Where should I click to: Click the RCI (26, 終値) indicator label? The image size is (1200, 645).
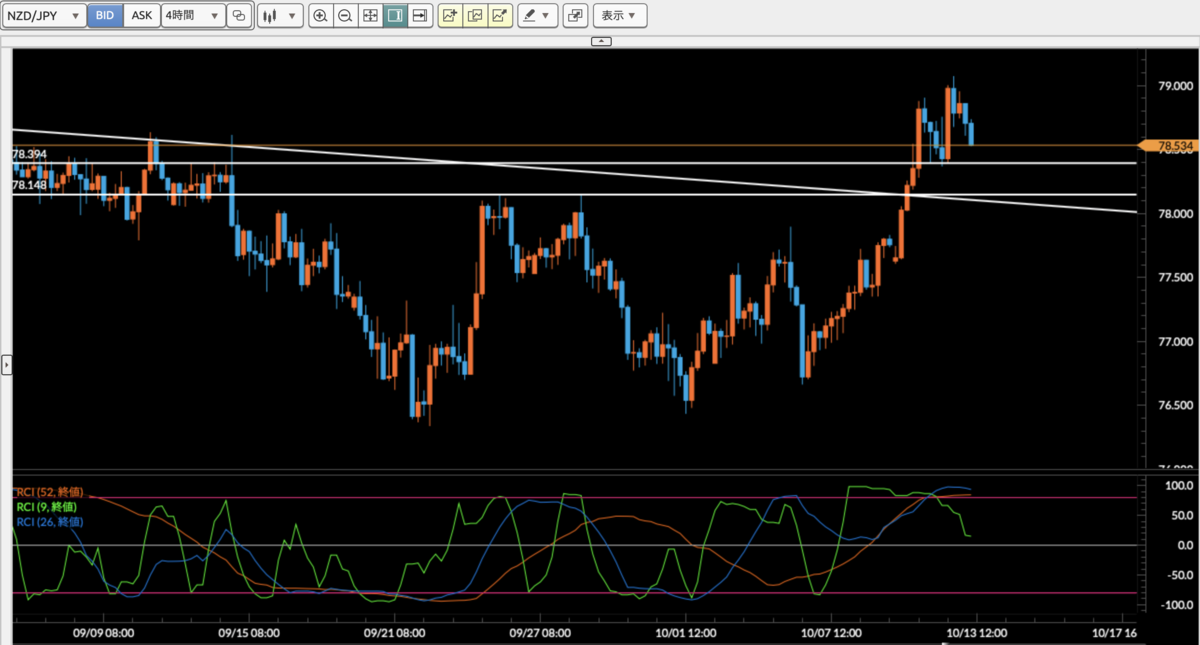(x=49, y=522)
